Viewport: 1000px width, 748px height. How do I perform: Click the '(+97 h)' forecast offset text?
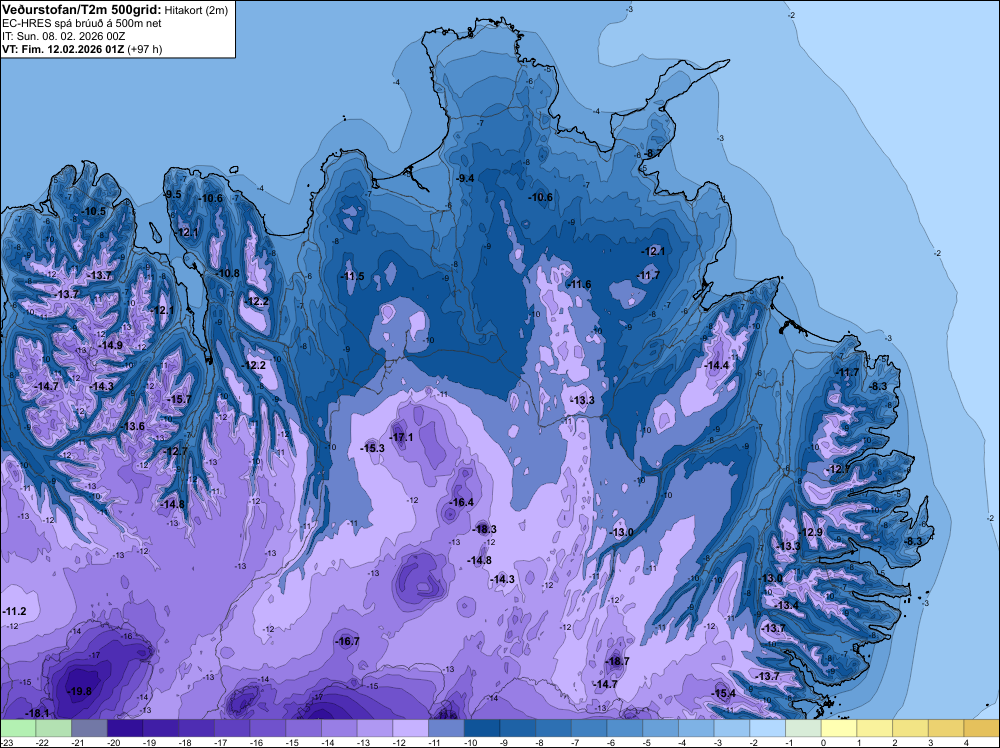click(x=145, y=49)
